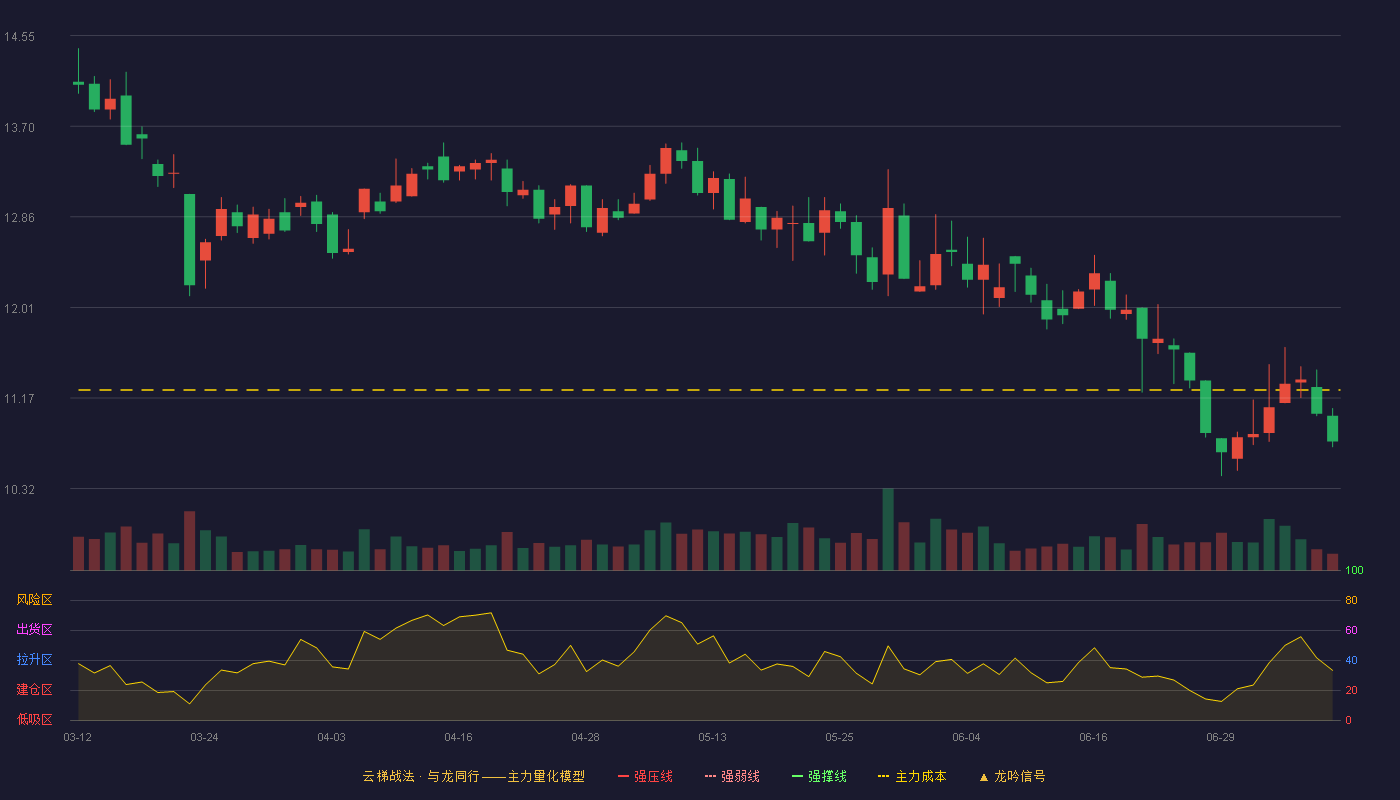The image size is (1400, 800).
Task: Click the yellow dashed 主力成本 line on chart
Action: 709,390
